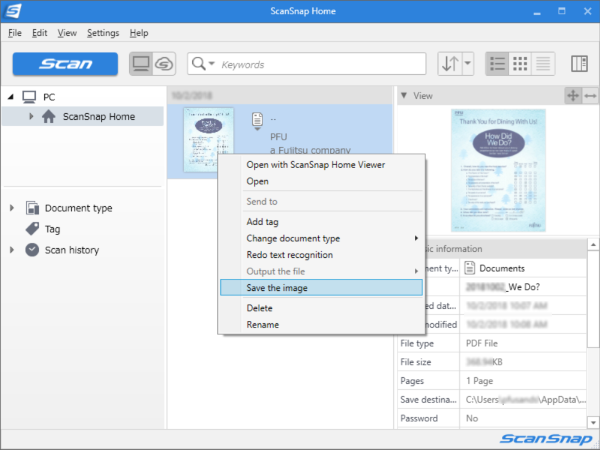This screenshot has height=450, width=600.
Task: Click the Tag label icon
Action: click(32, 229)
